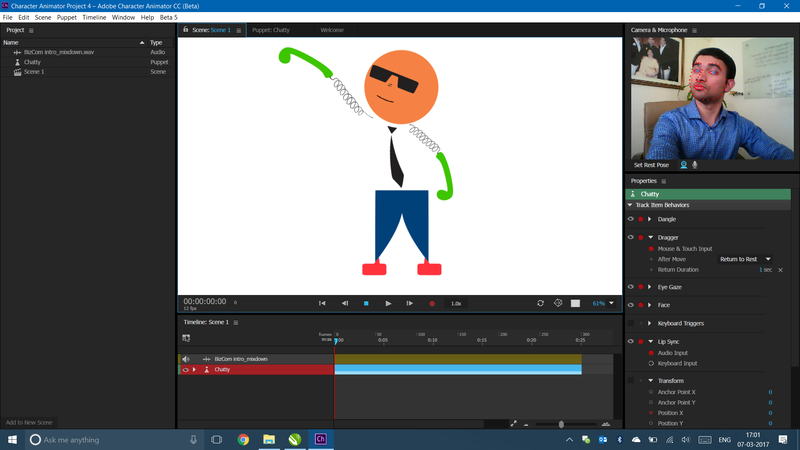The height and width of the screenshot is (450, 800).
Task: Click the Set Rest Pose button
Action: click(651, 165)
